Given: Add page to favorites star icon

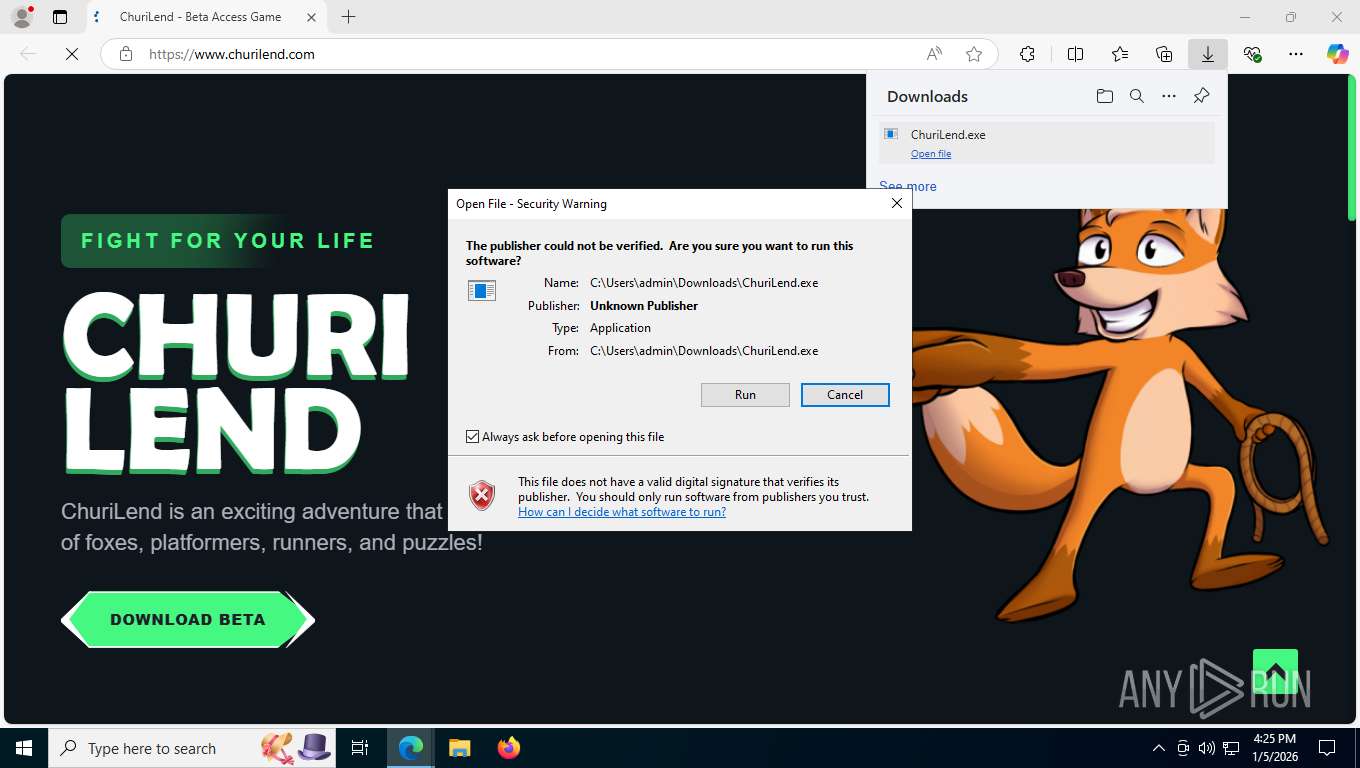Looking at the screenshot, I should (974, 54).
